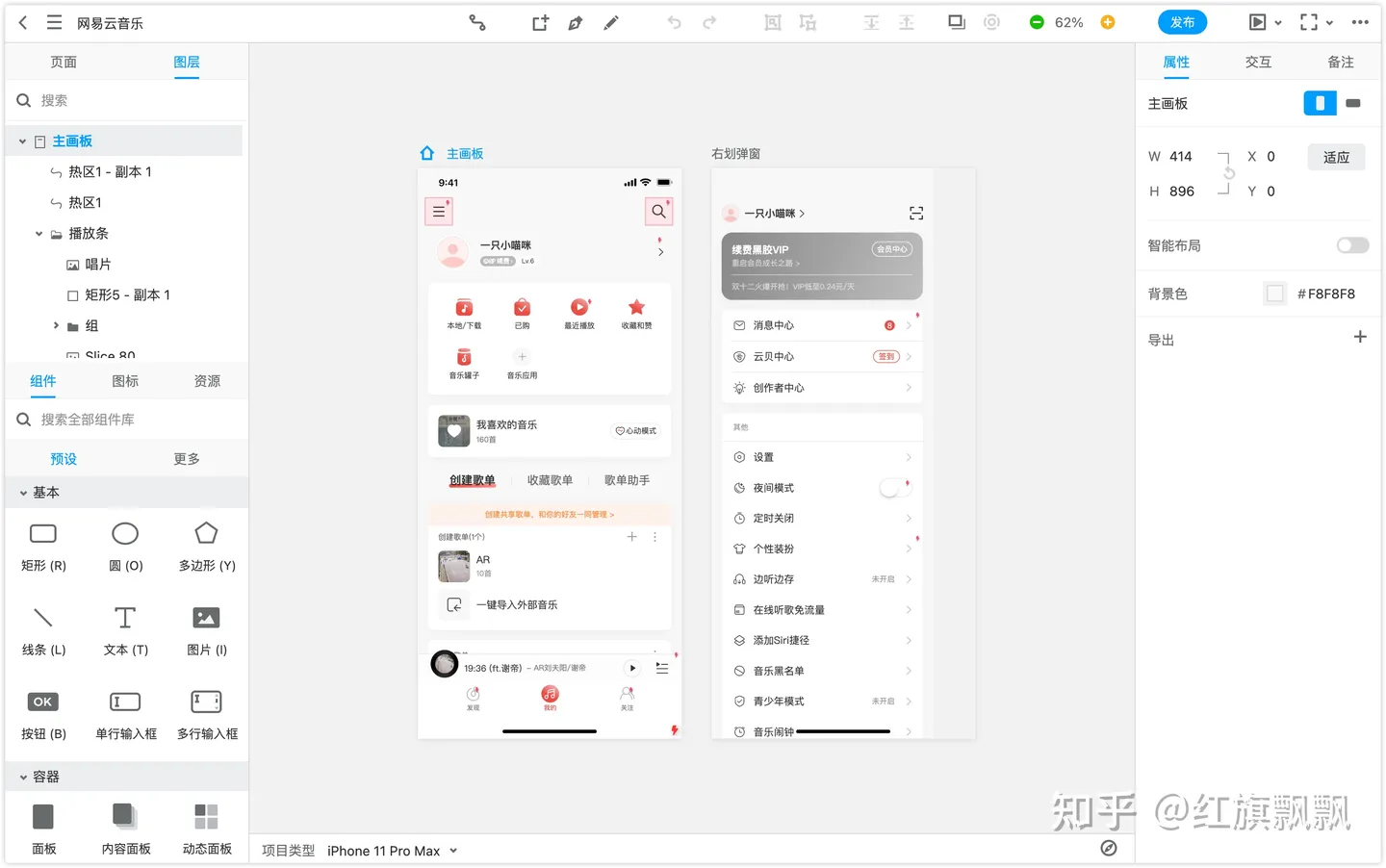
Task: Click the height value 896 field
Action: point(1182,191)
